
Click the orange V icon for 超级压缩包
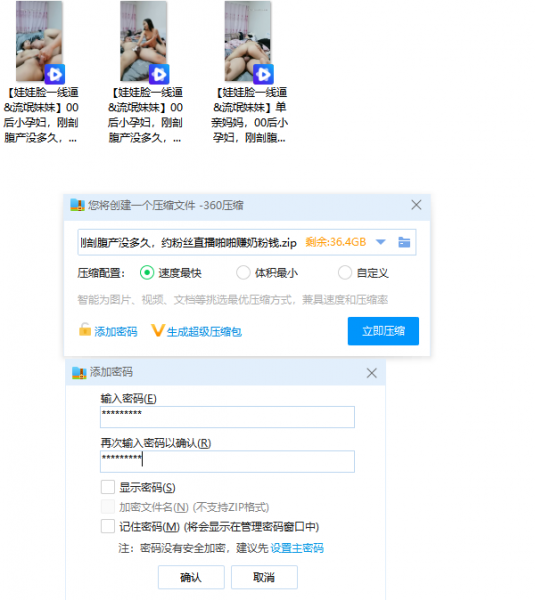pos(157,330)
